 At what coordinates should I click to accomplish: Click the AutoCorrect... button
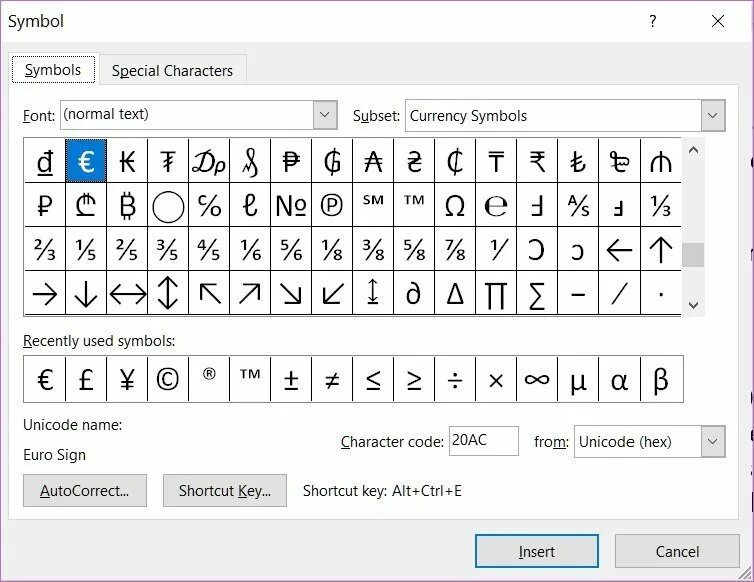tap(85, 491)
